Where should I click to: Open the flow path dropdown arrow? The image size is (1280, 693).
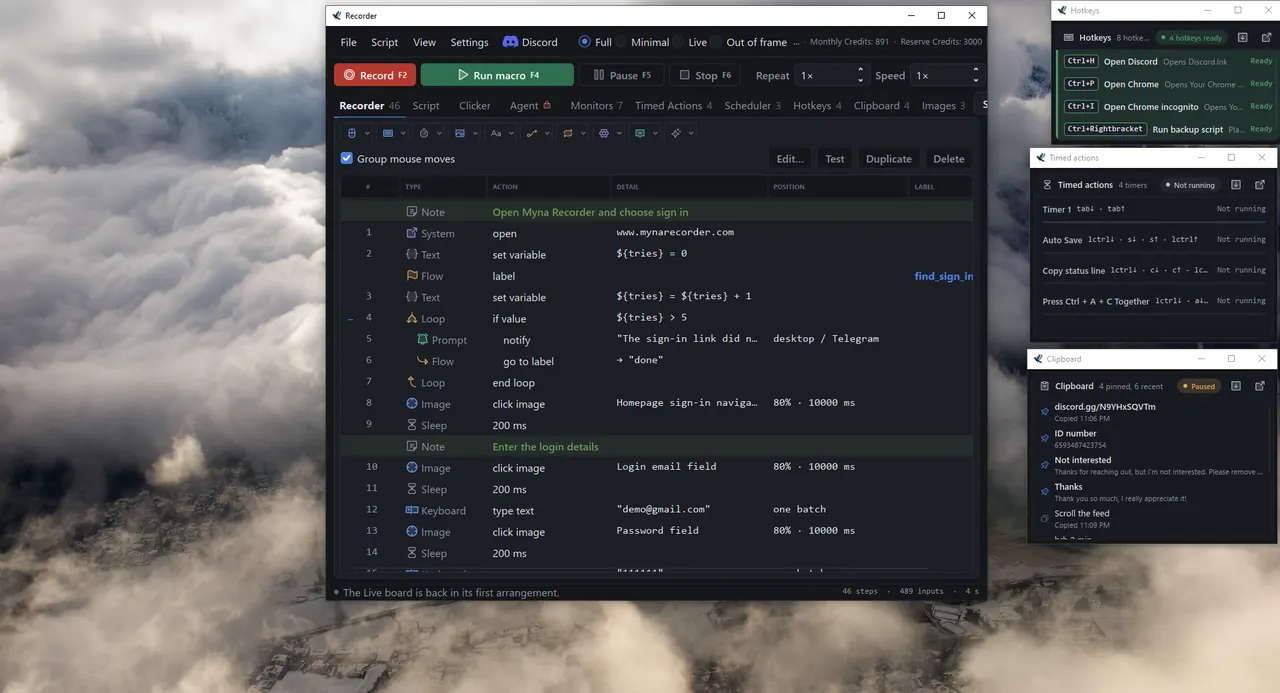pos(547,133)
